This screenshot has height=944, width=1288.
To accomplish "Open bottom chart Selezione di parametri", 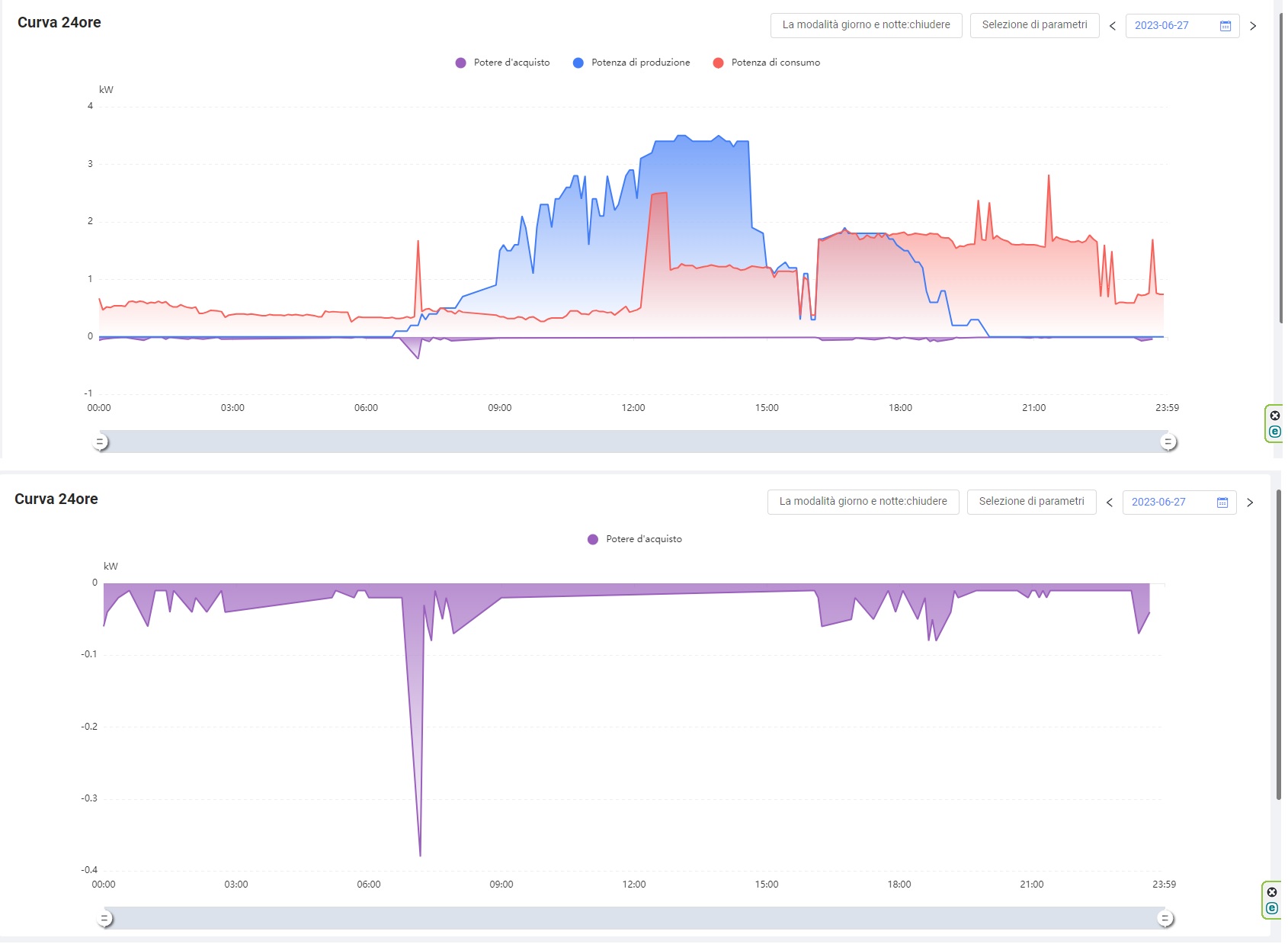I will click(1031, 502).
